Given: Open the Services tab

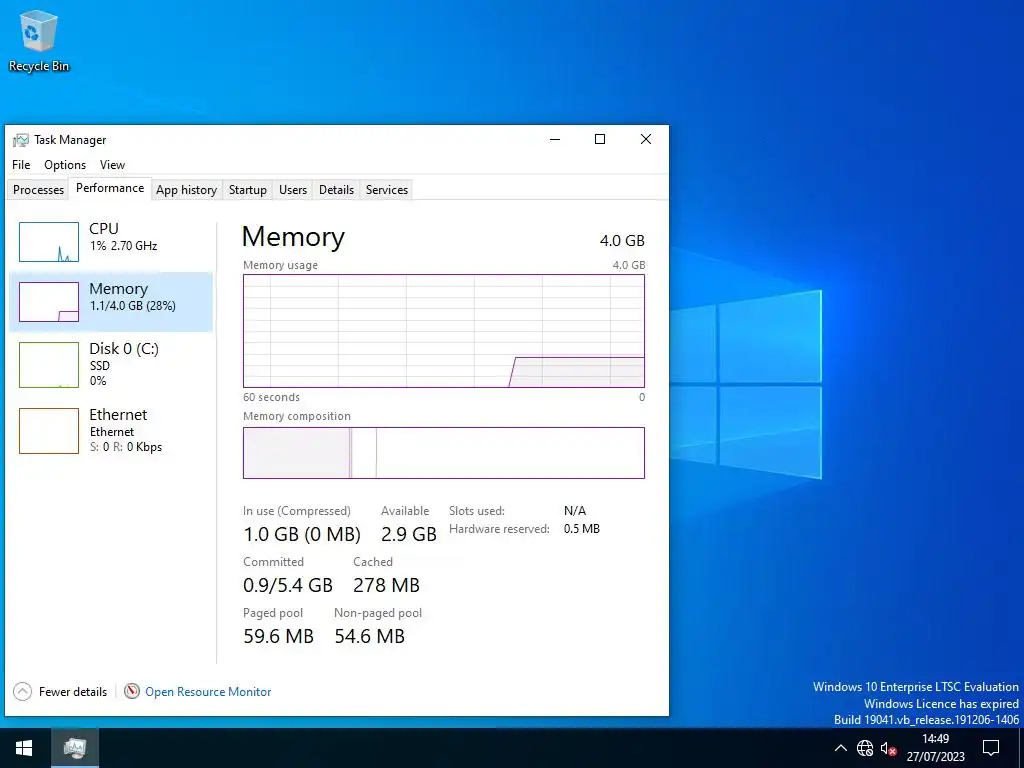Looking at the screenshot, I should click(387, 190).
